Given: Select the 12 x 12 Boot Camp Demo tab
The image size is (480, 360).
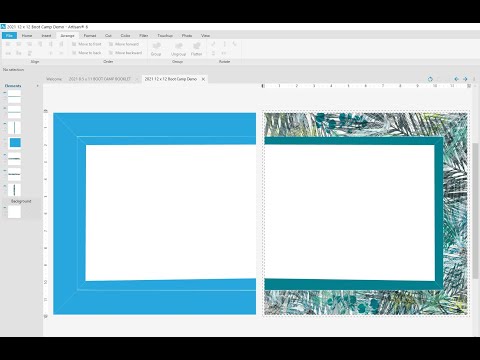Looking at the screenshot, I should click(x=171, y=79).
